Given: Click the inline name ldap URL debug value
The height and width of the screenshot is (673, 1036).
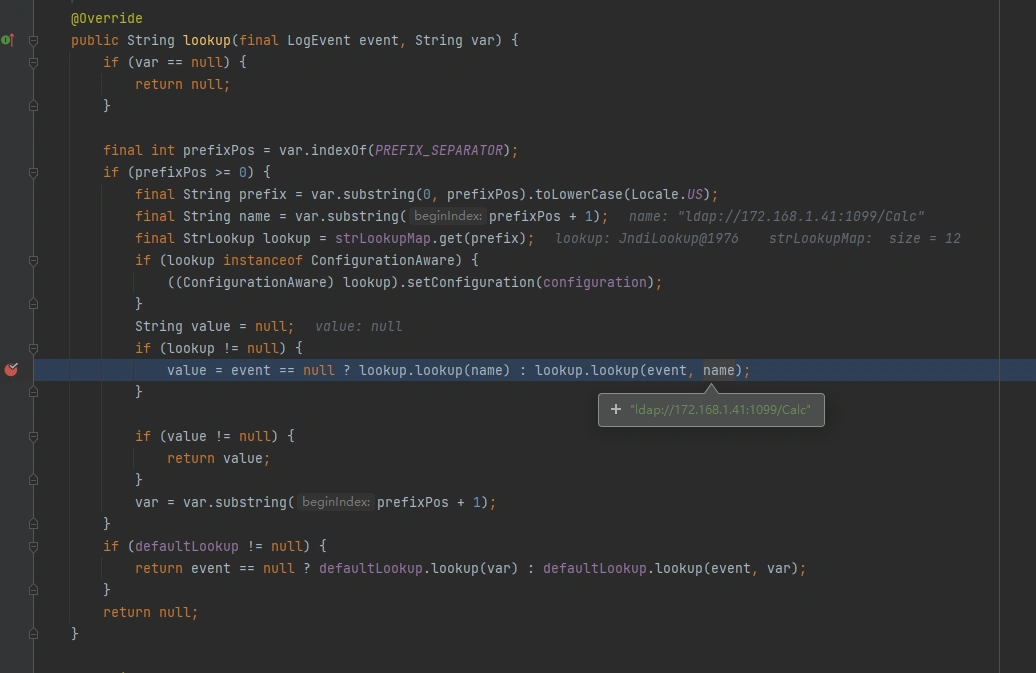Looking at the screenshot, I should 776,216.
